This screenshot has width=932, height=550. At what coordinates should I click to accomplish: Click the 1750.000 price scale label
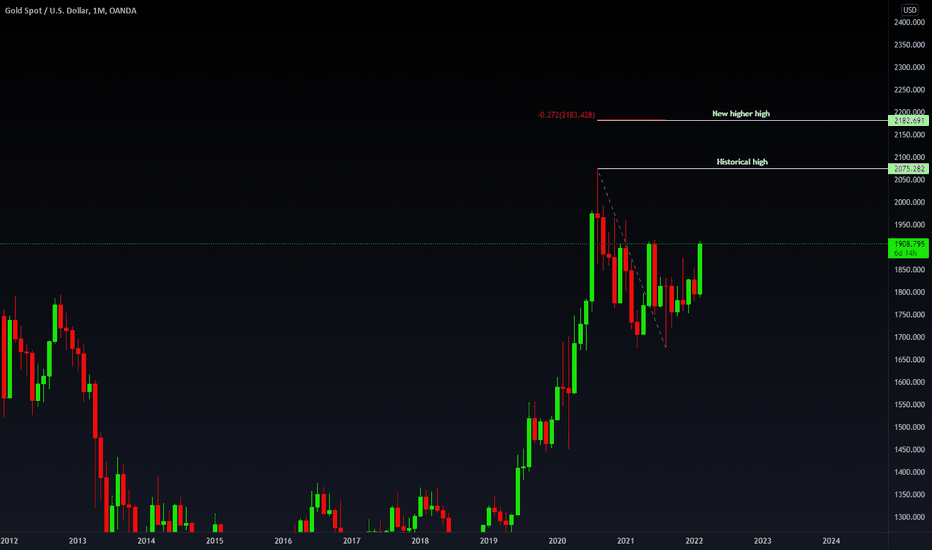click(909, 315)
